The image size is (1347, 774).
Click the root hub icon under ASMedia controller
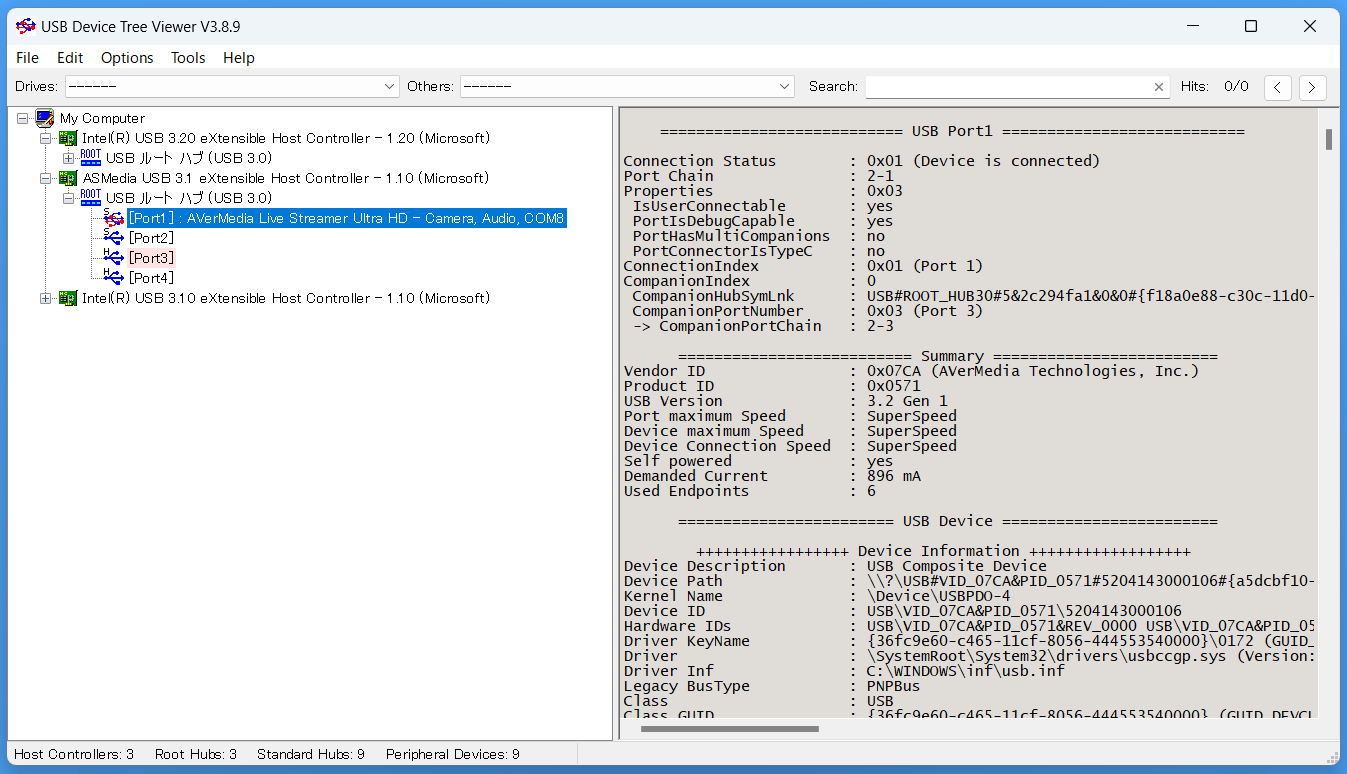tap(91, 198)
